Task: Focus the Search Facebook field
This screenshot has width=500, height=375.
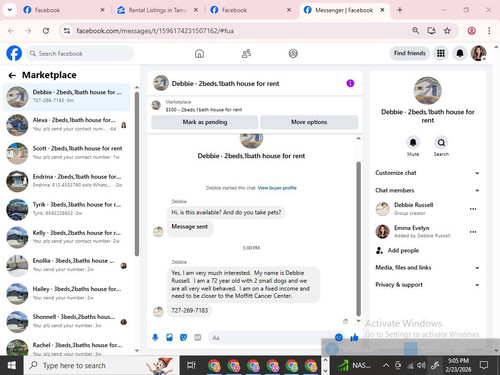Action: [80, 53]
